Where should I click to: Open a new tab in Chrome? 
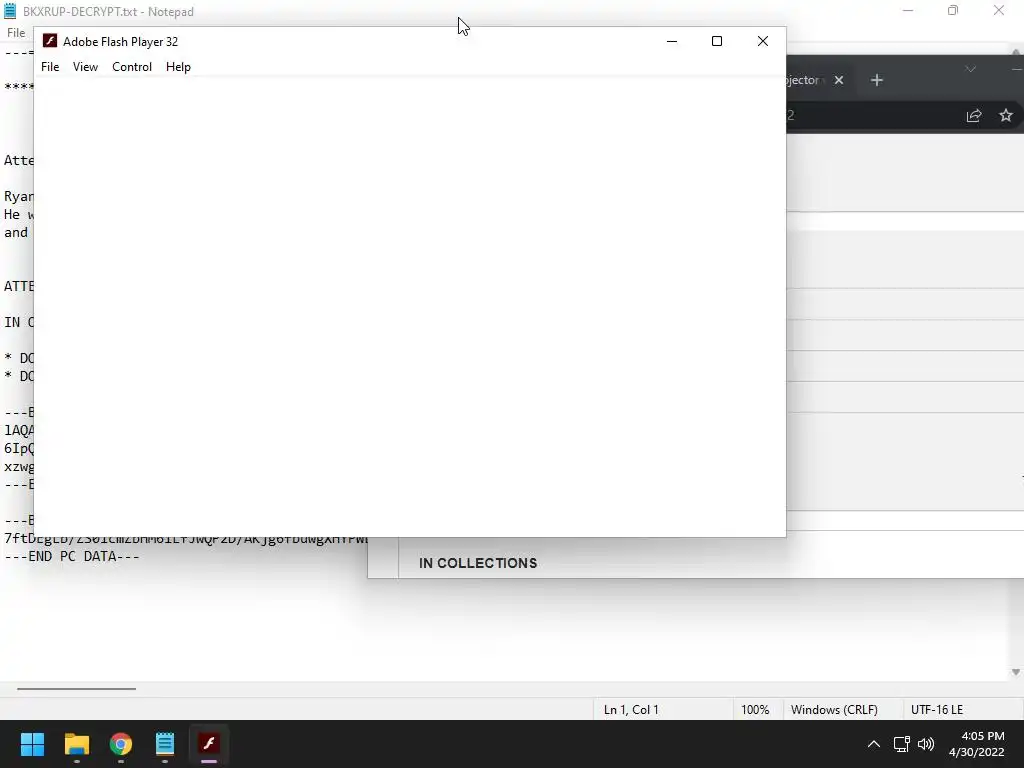[876, 80]
